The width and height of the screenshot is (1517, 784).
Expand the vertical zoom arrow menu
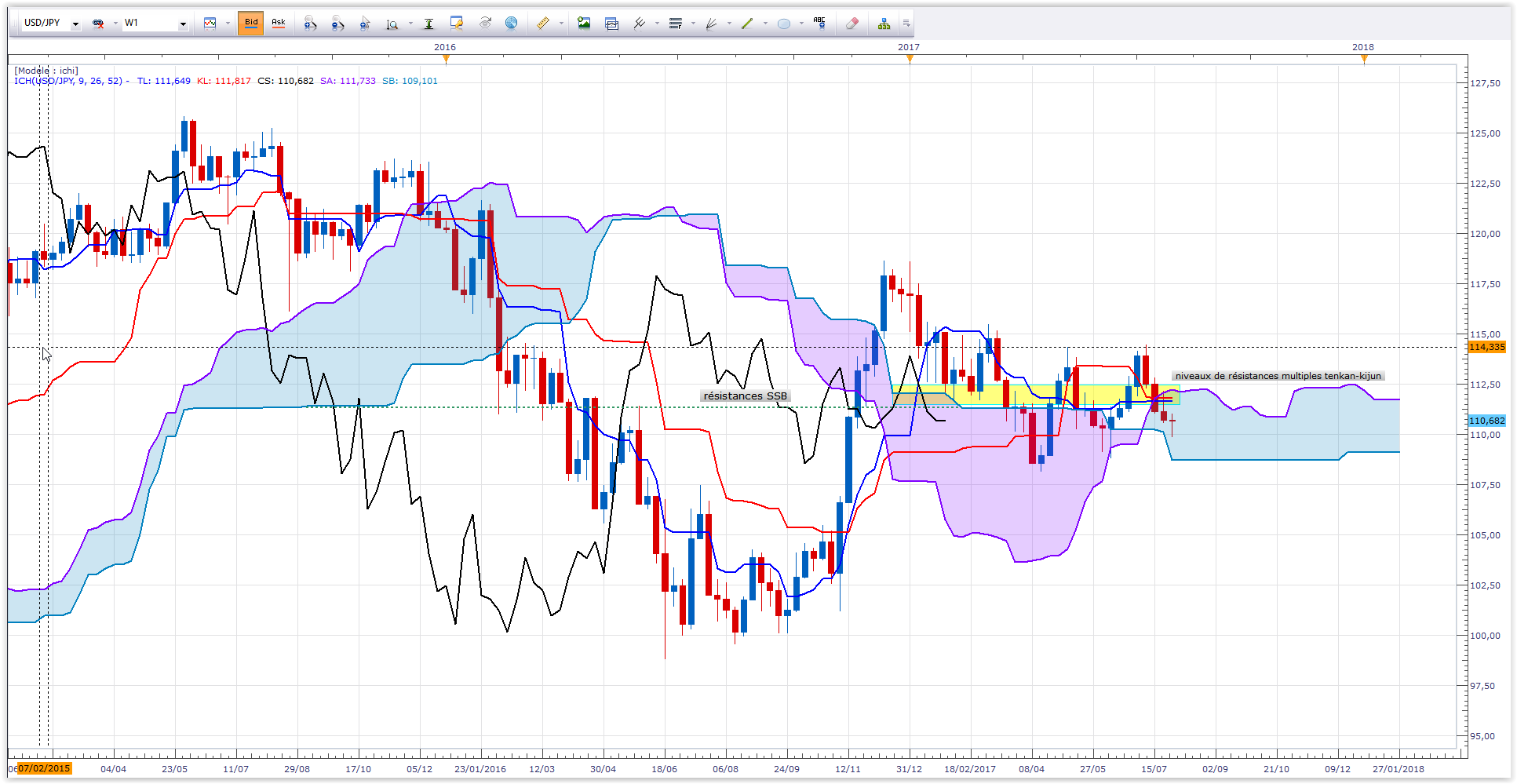tap(410, 24)
